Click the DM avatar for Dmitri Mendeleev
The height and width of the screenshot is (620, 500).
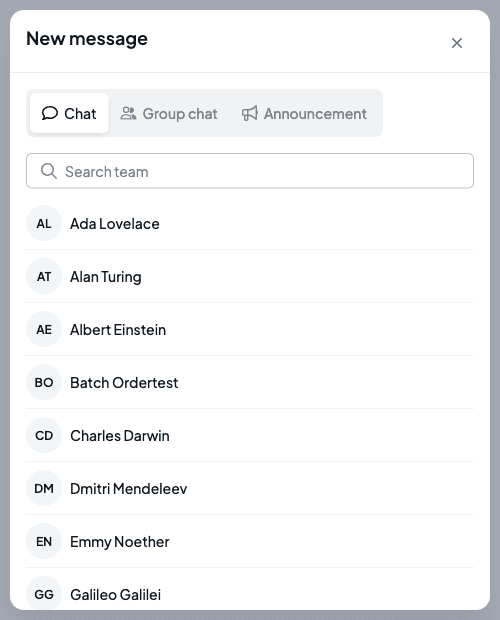pos(44,488)
